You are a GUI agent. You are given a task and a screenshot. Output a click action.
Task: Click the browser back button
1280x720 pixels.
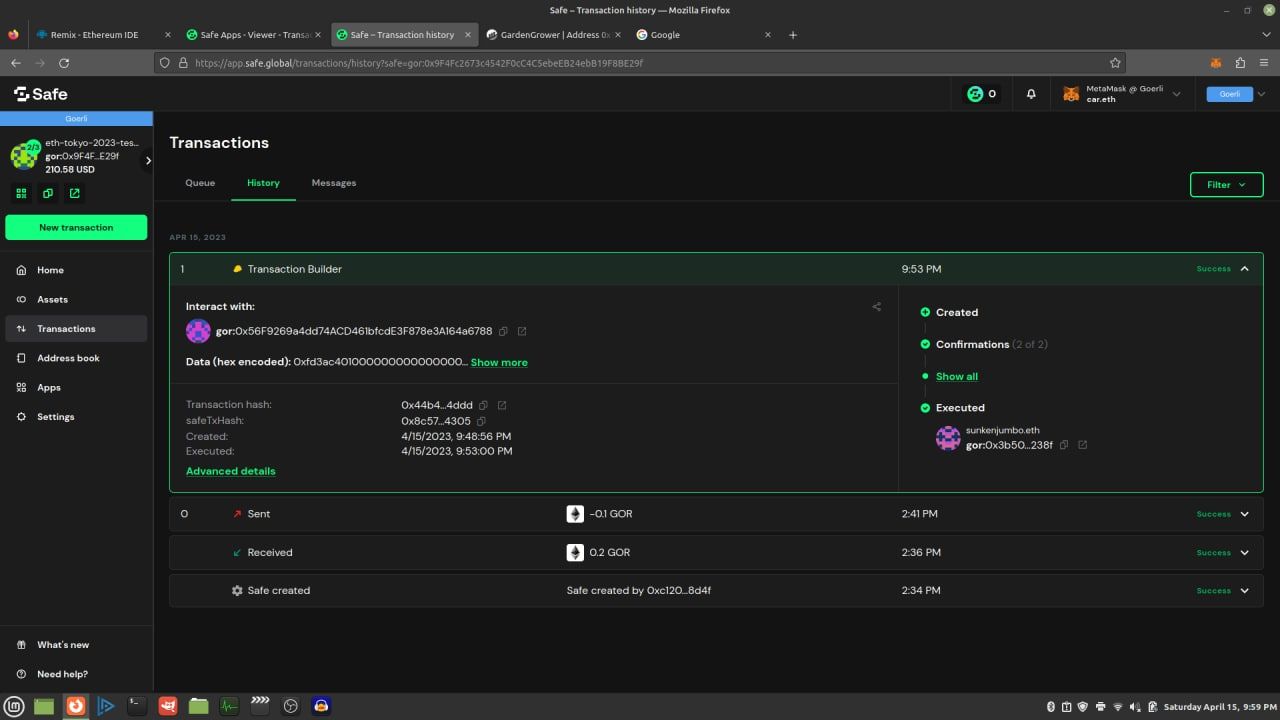pos(15,62)
